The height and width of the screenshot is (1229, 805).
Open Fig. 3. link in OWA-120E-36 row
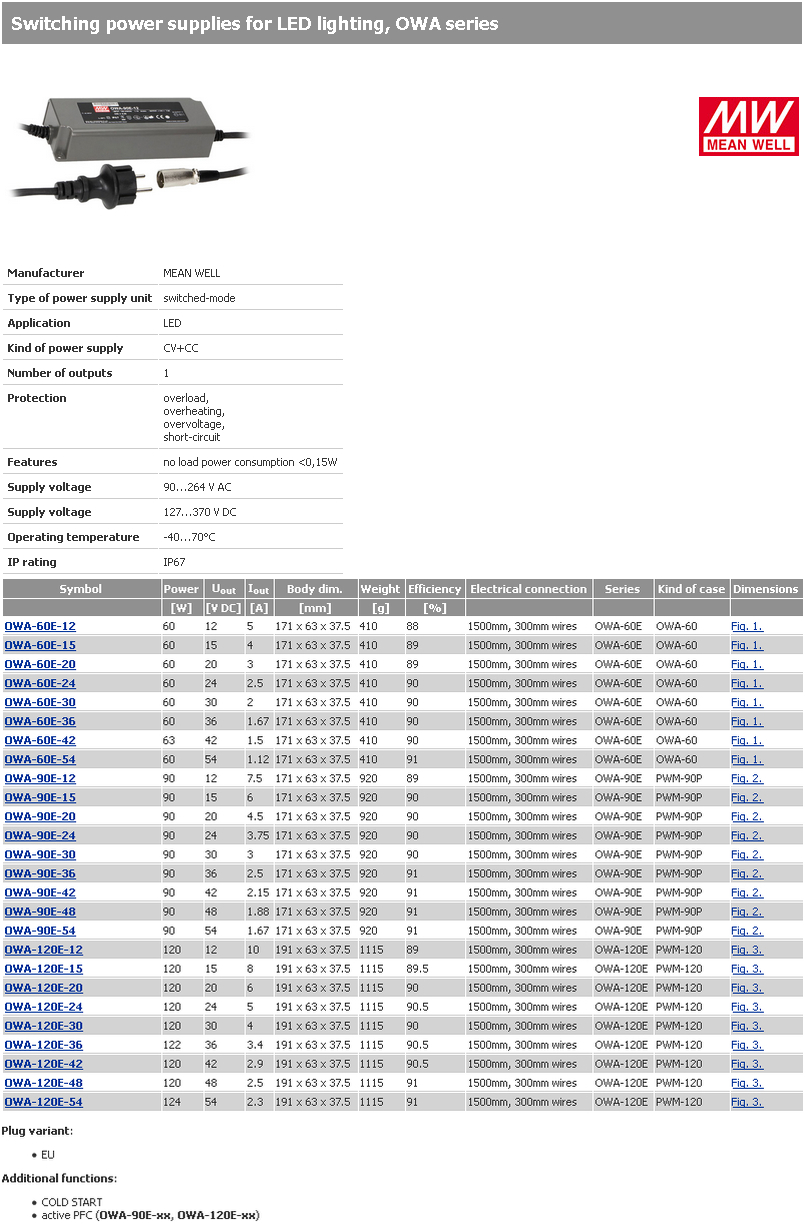pyautogui.click(x=747, y=1045)
